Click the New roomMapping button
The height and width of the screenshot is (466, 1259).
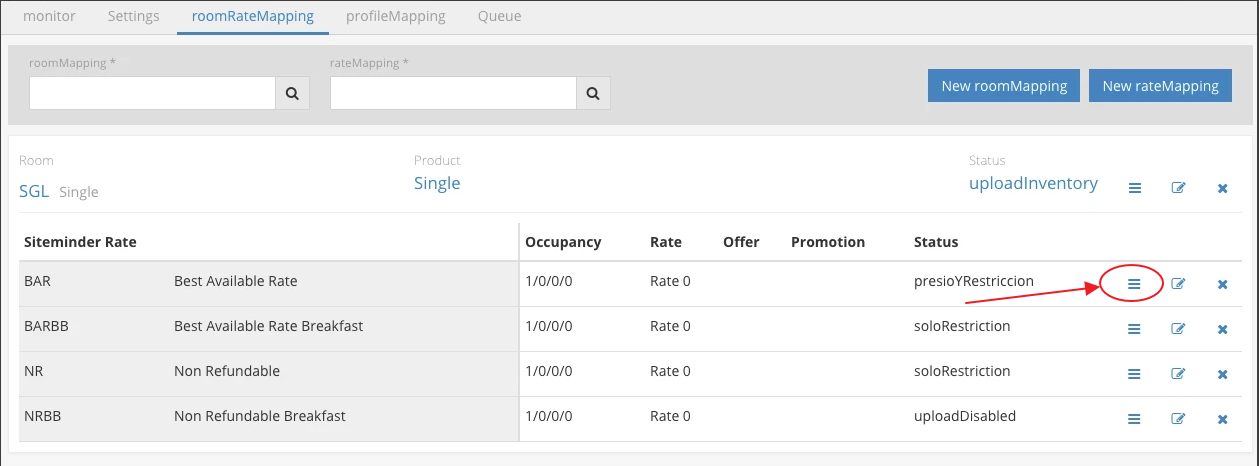point(1004,86)
